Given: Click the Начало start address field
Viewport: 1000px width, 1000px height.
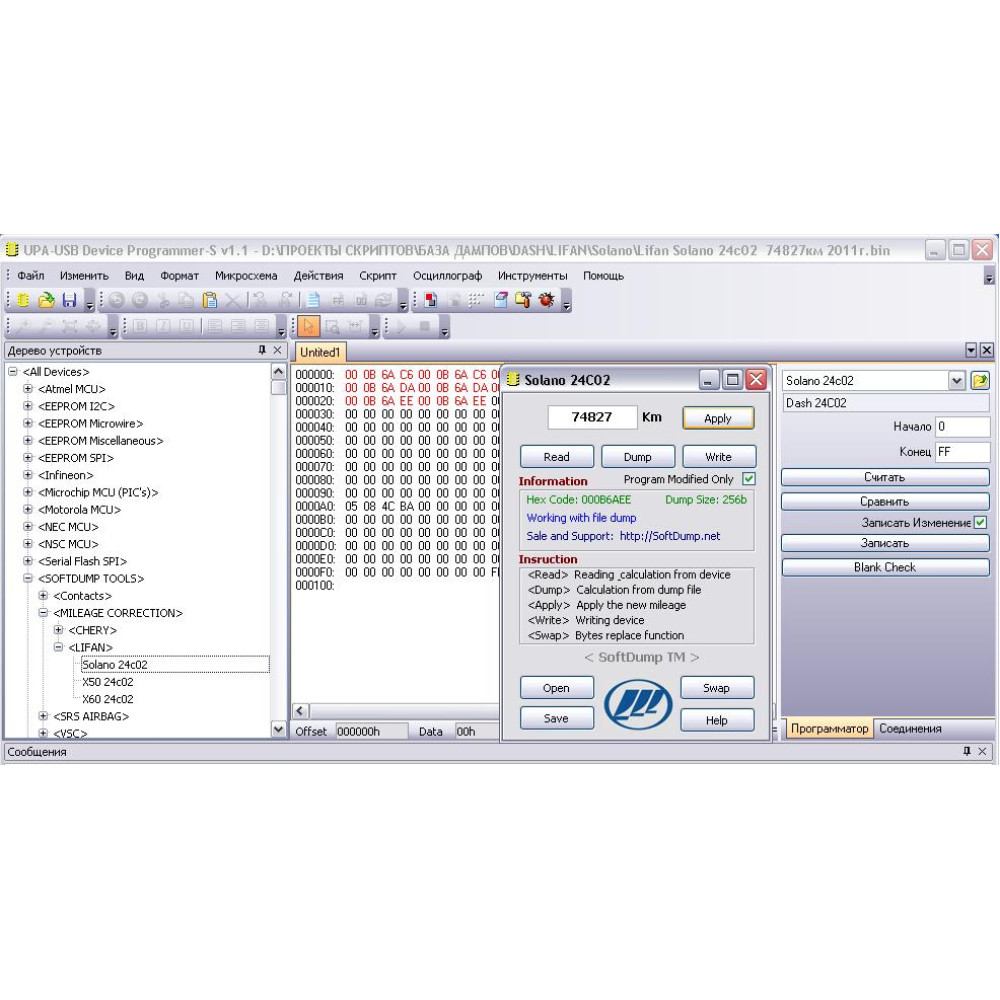Looking at the screenshot, I should pos(962,427).
